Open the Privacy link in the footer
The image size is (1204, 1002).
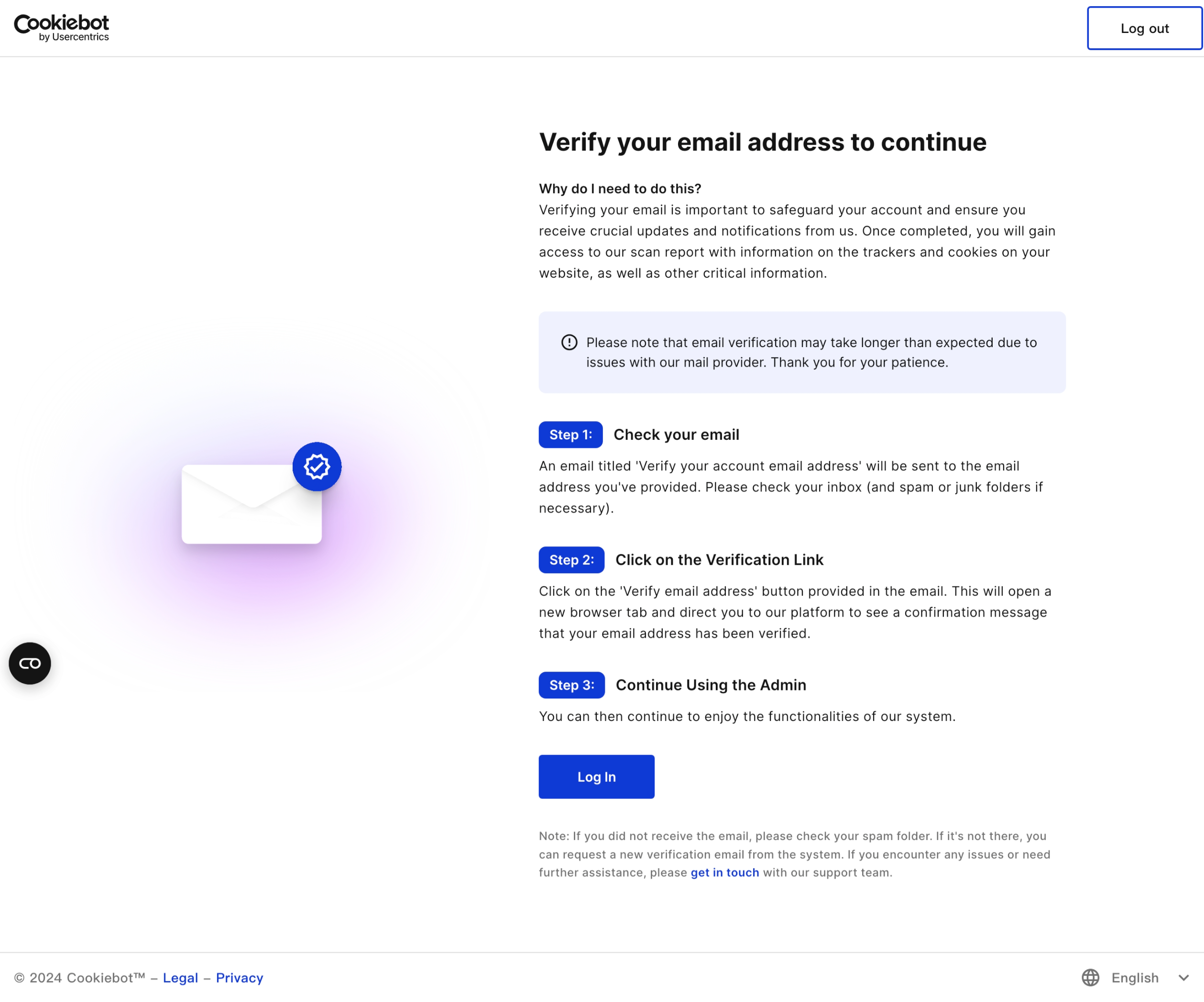tap(240, 977)
